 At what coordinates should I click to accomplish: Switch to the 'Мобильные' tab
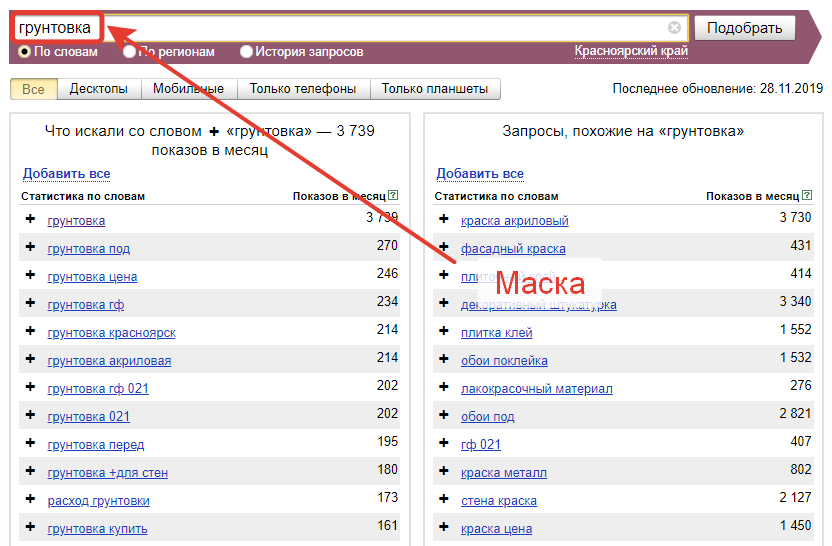point(188,89)
